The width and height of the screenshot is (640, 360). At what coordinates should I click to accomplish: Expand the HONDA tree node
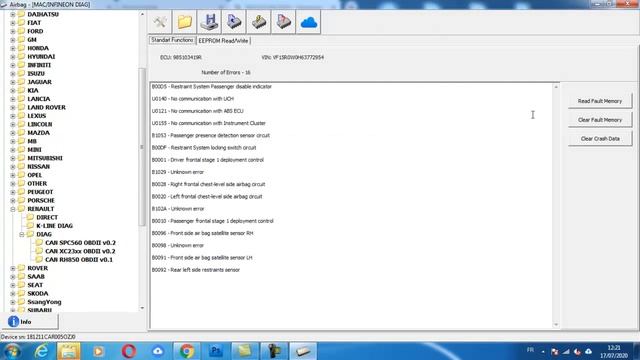[x=13, y=48]
